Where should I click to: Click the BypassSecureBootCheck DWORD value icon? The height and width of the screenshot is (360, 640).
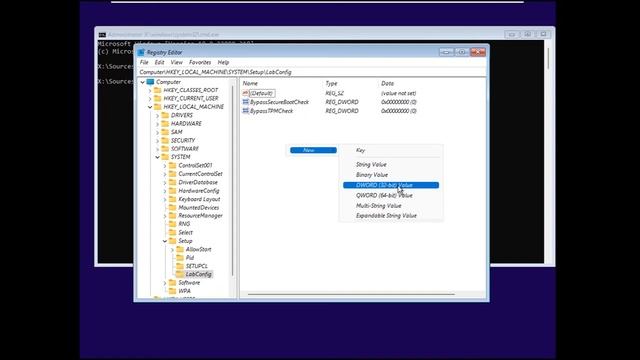tap(245, 102)
